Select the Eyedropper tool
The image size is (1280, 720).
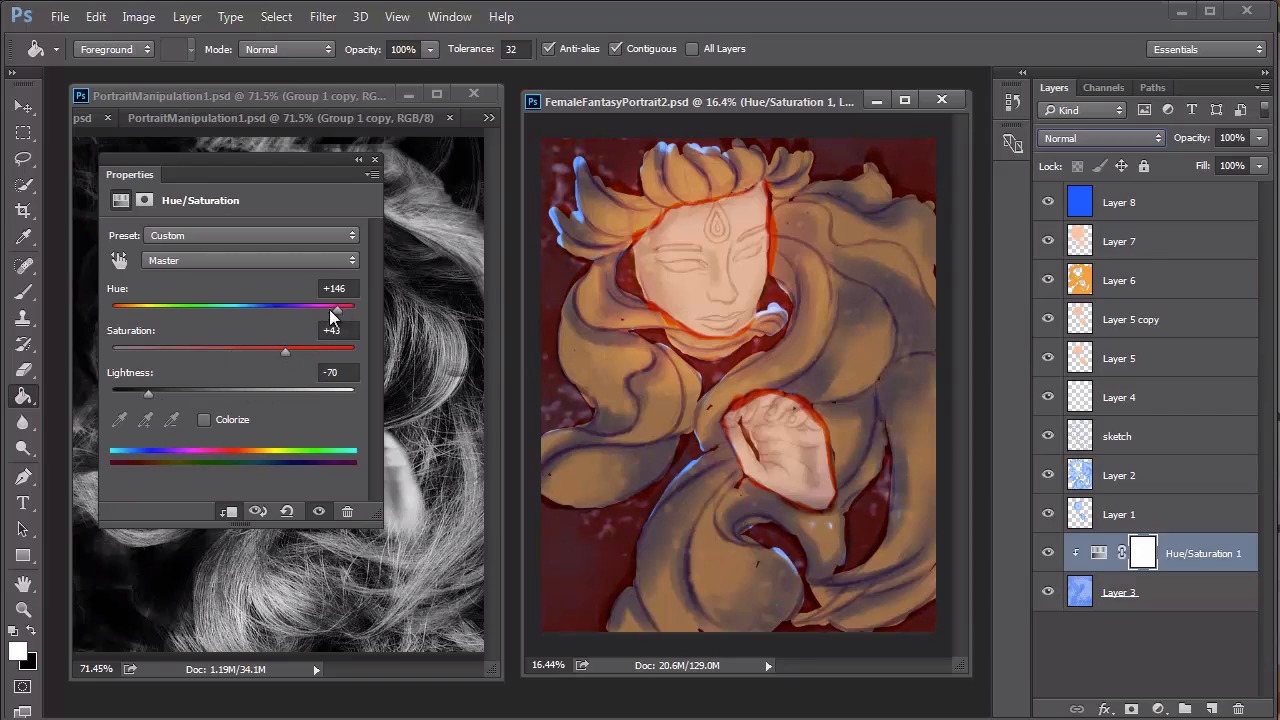[23, 237]
